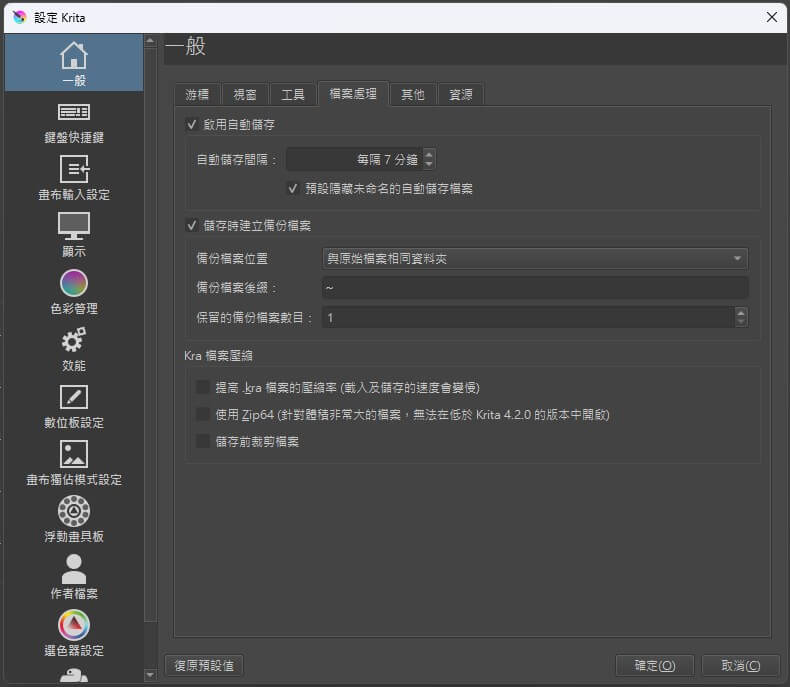Open 備份檔案位置 dropdown
790x687 pixels.
coord(535,258)
